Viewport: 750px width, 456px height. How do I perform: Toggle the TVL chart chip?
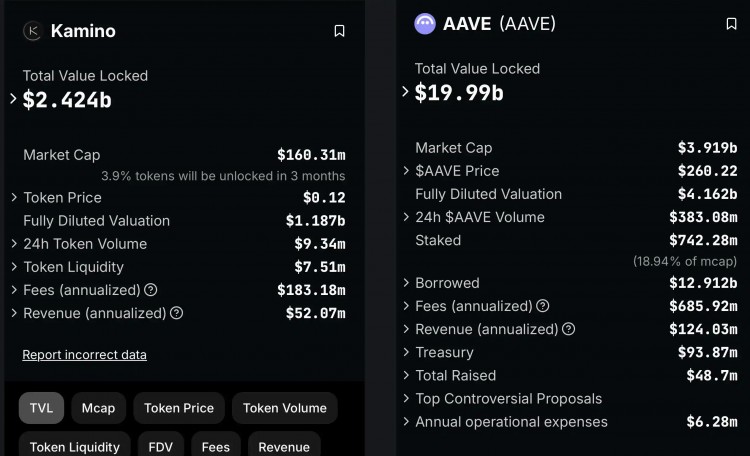(x=41, y=408)
